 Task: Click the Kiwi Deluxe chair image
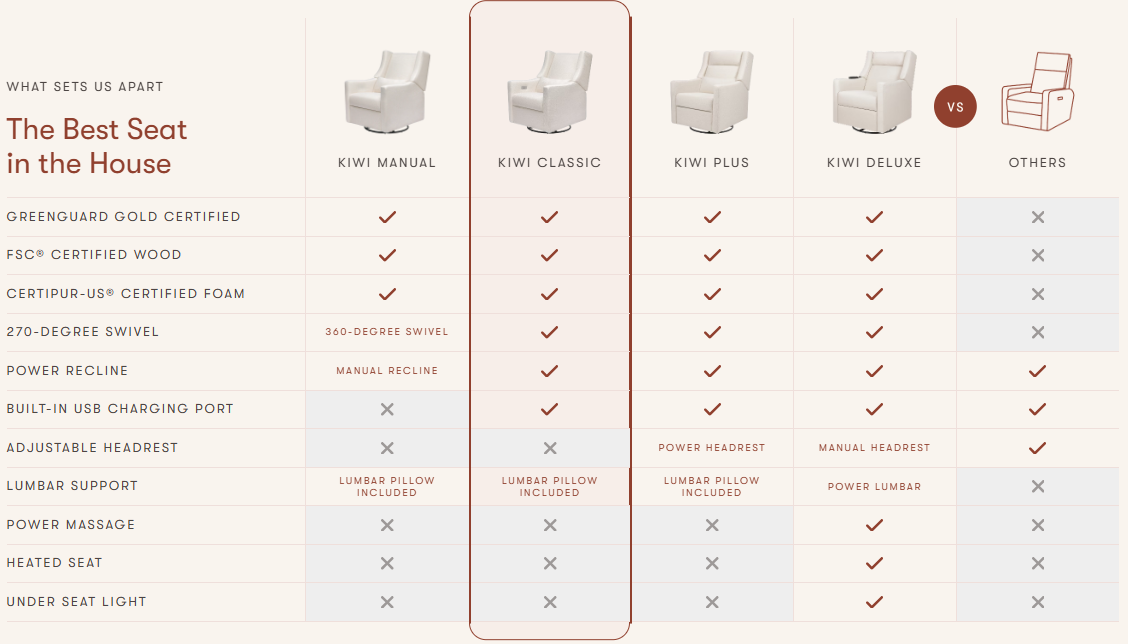click(874, 92)
